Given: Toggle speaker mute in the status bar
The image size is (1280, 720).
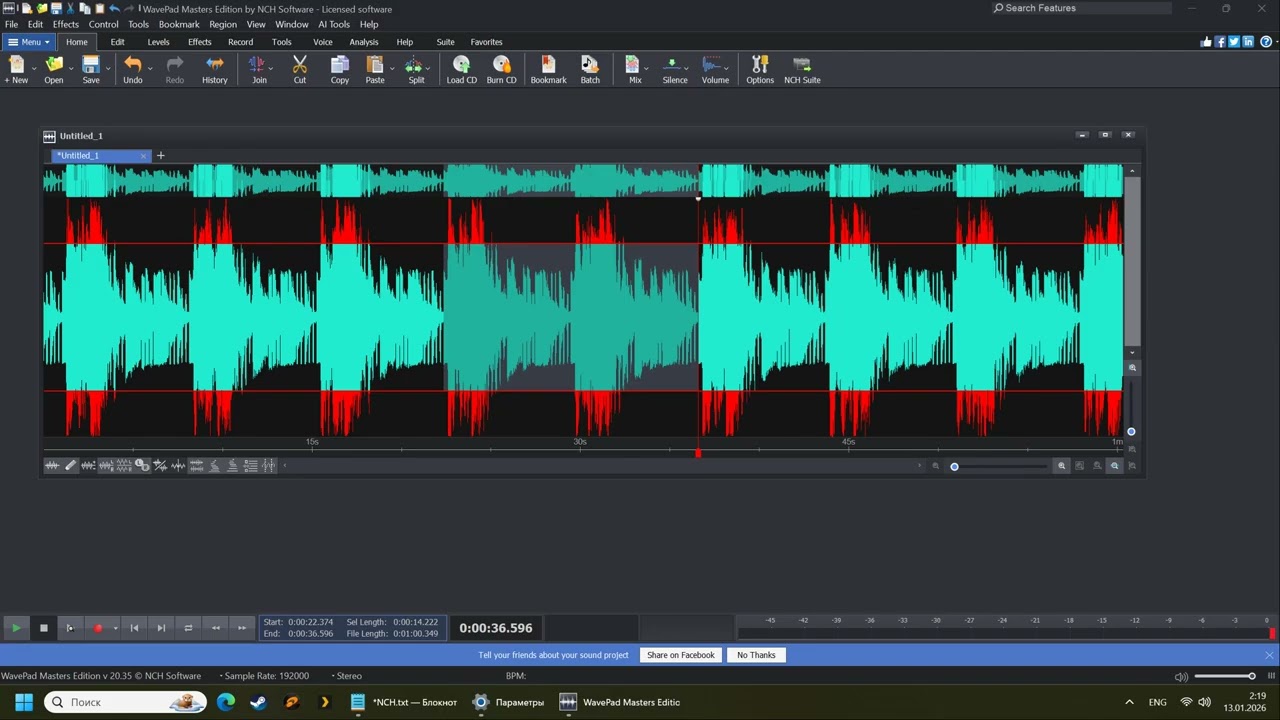Looking at the screenshot, I should click(x=1181, y=677).
